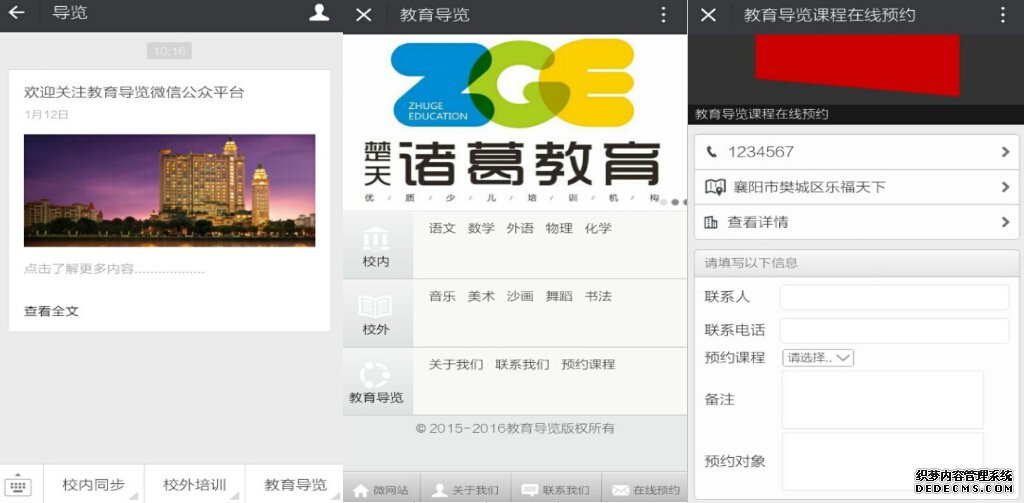This screenshot has width=1024, height=503.
Task: Open the 校外培训 bottom menu
Action: [195, 485]
